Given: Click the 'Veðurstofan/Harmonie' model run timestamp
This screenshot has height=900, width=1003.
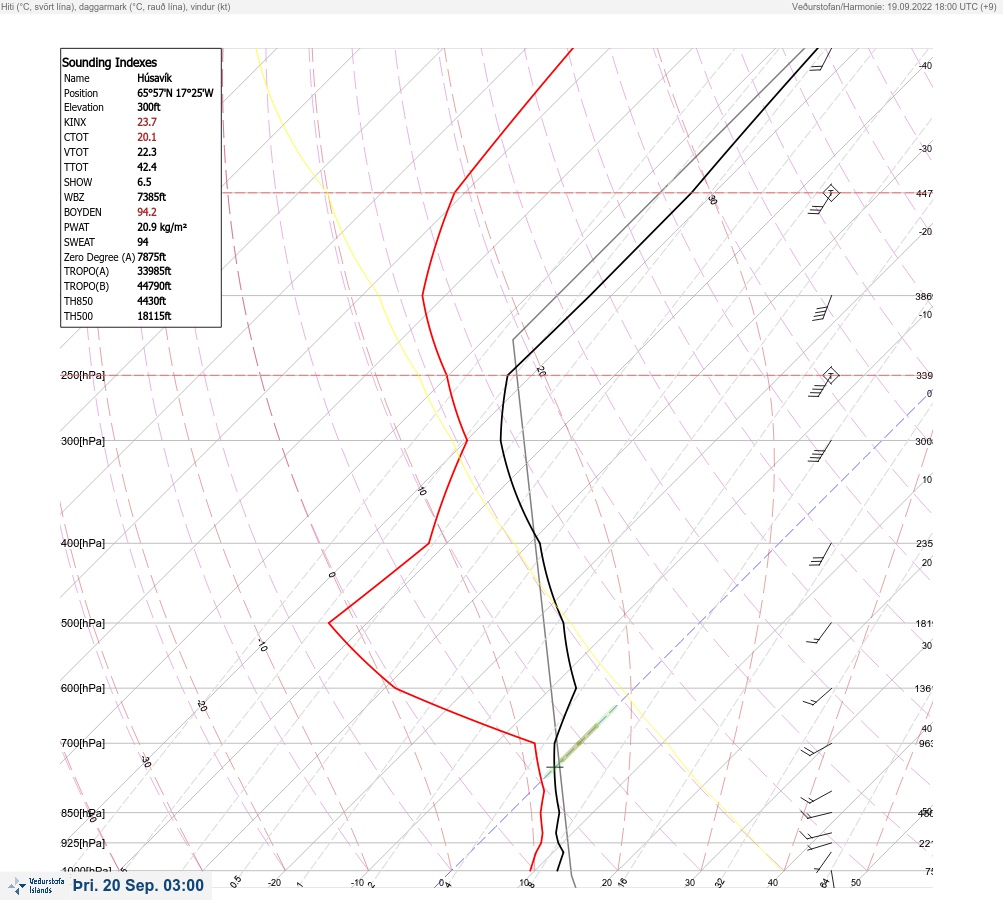Looking at the screenshot, I should 894,6.
